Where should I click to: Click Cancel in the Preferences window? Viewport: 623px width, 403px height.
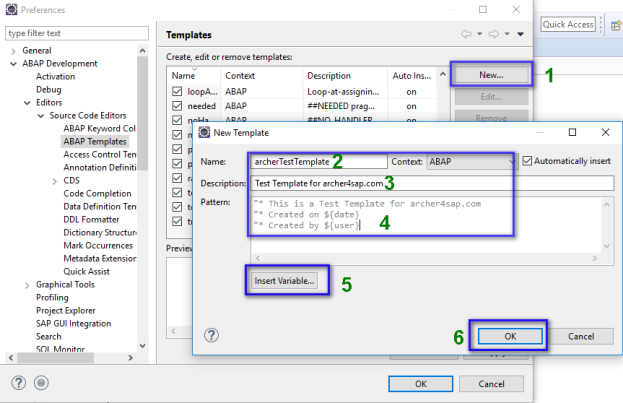[x=491, y=384]
